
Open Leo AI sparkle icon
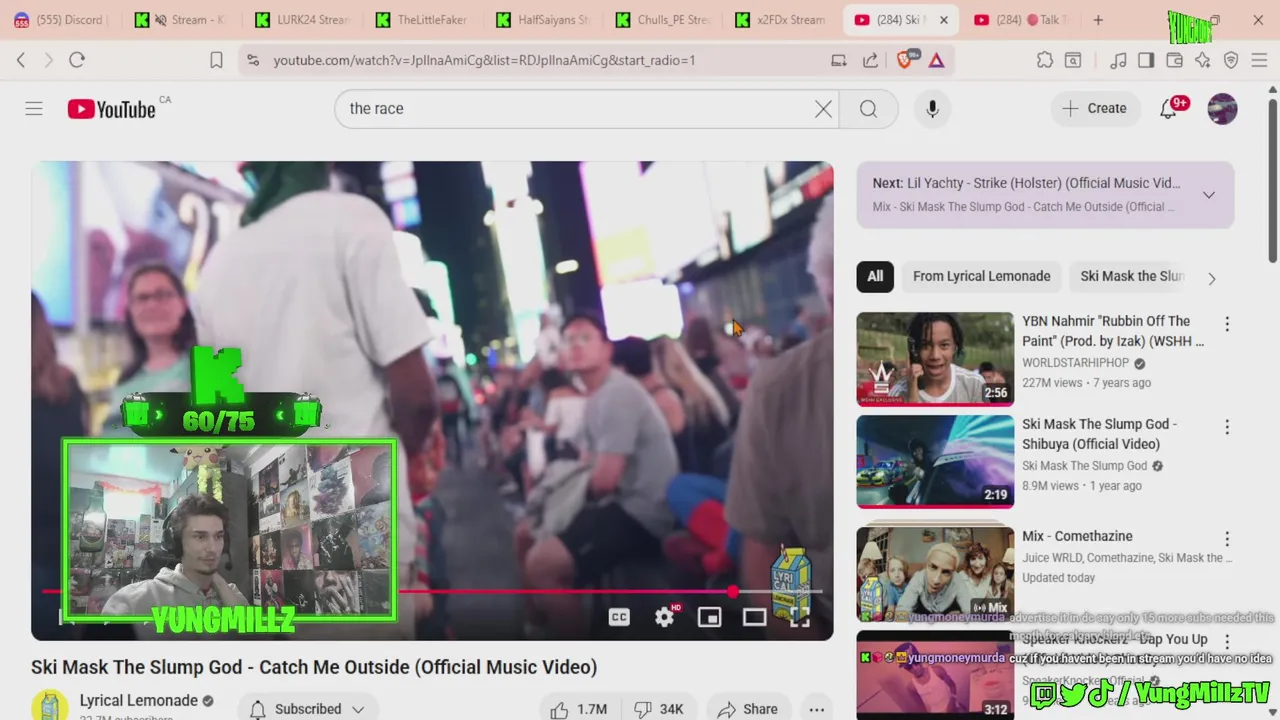point(1202,60)
